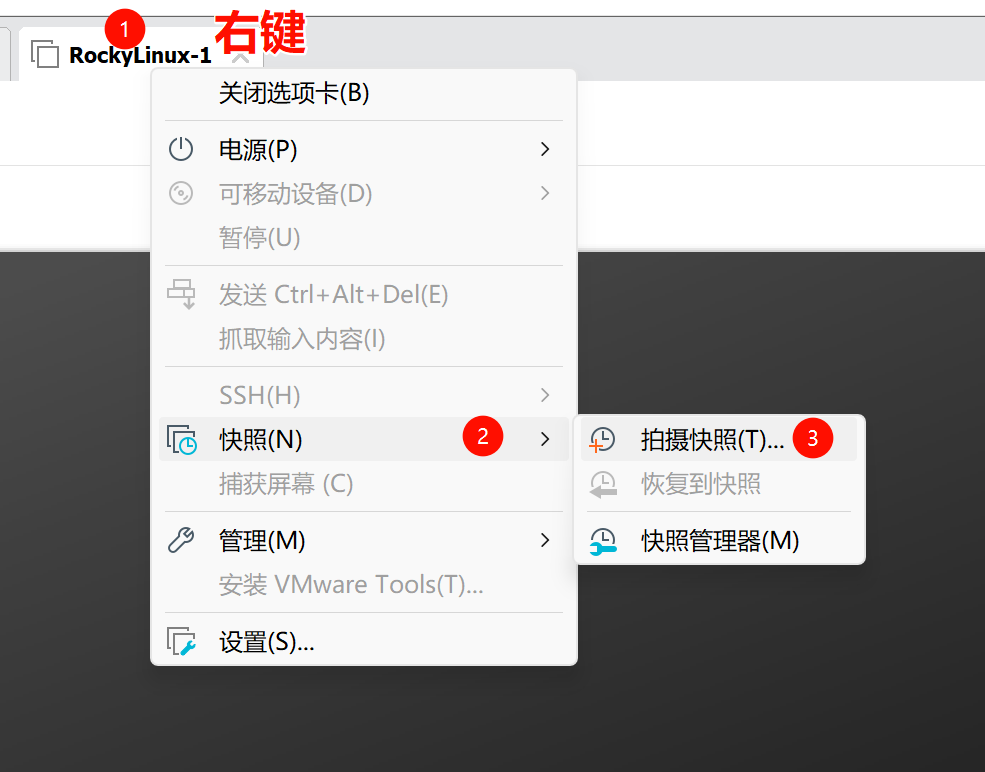The width and height of the screenshot is (985, 772).
Task: Expand the arrow next to 电源(P)
Action: pos(545,150)
